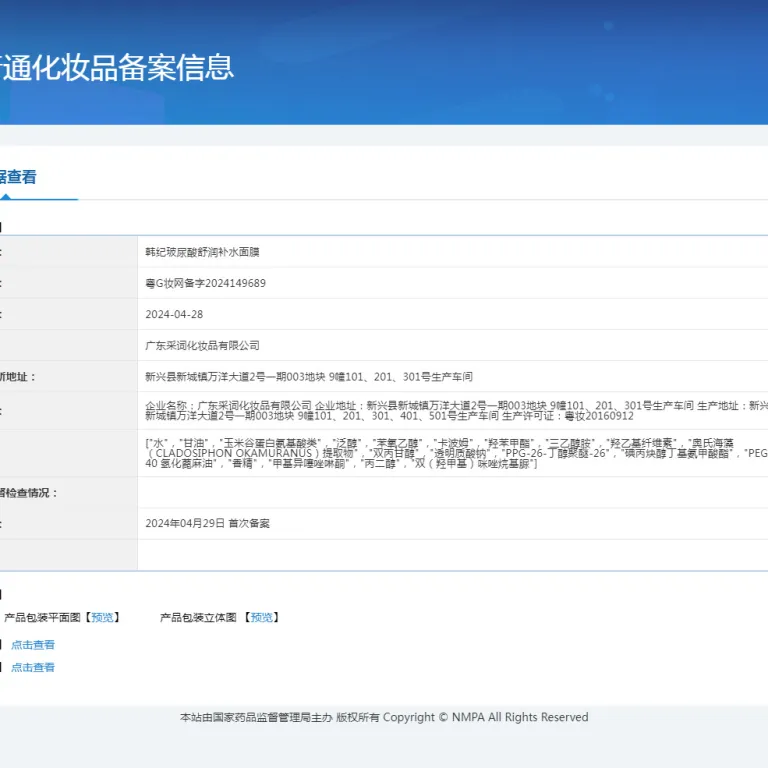768x768 pixels.
Task: Select the product name 韩纪玻尿酸舒润补水面膜
Action: click(202, 252)
